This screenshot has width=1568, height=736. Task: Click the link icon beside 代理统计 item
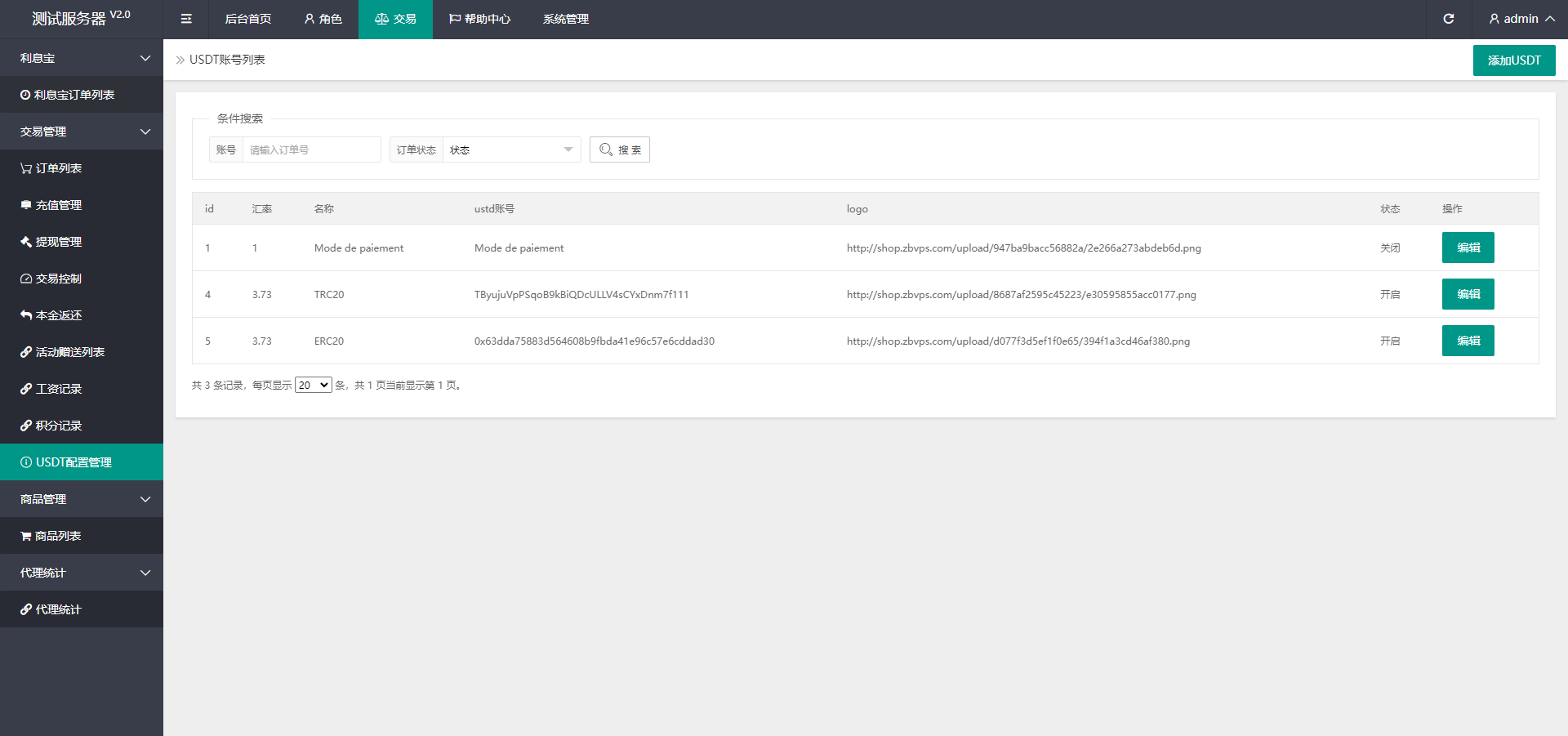click(26, 609)
